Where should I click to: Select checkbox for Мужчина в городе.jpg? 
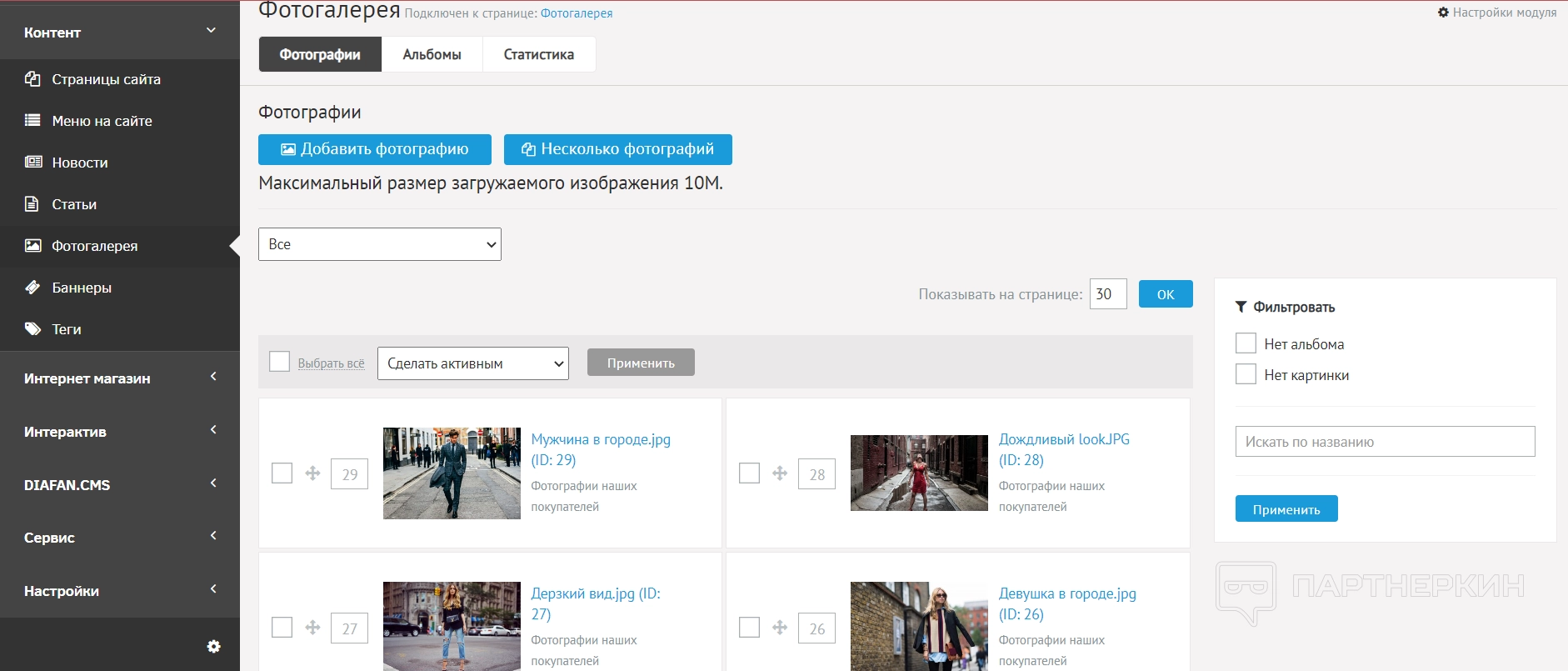[x=282, y=473]
